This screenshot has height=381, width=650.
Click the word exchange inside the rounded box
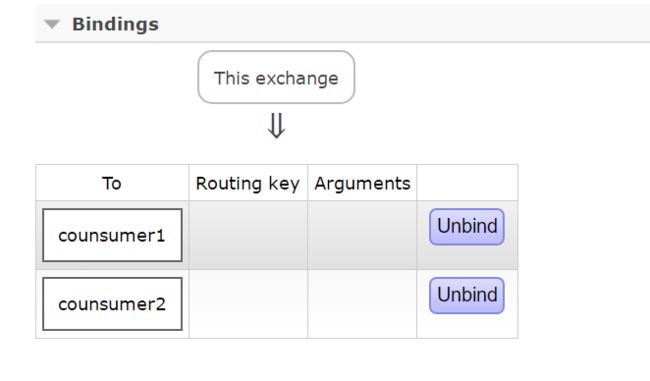(297, 79)
